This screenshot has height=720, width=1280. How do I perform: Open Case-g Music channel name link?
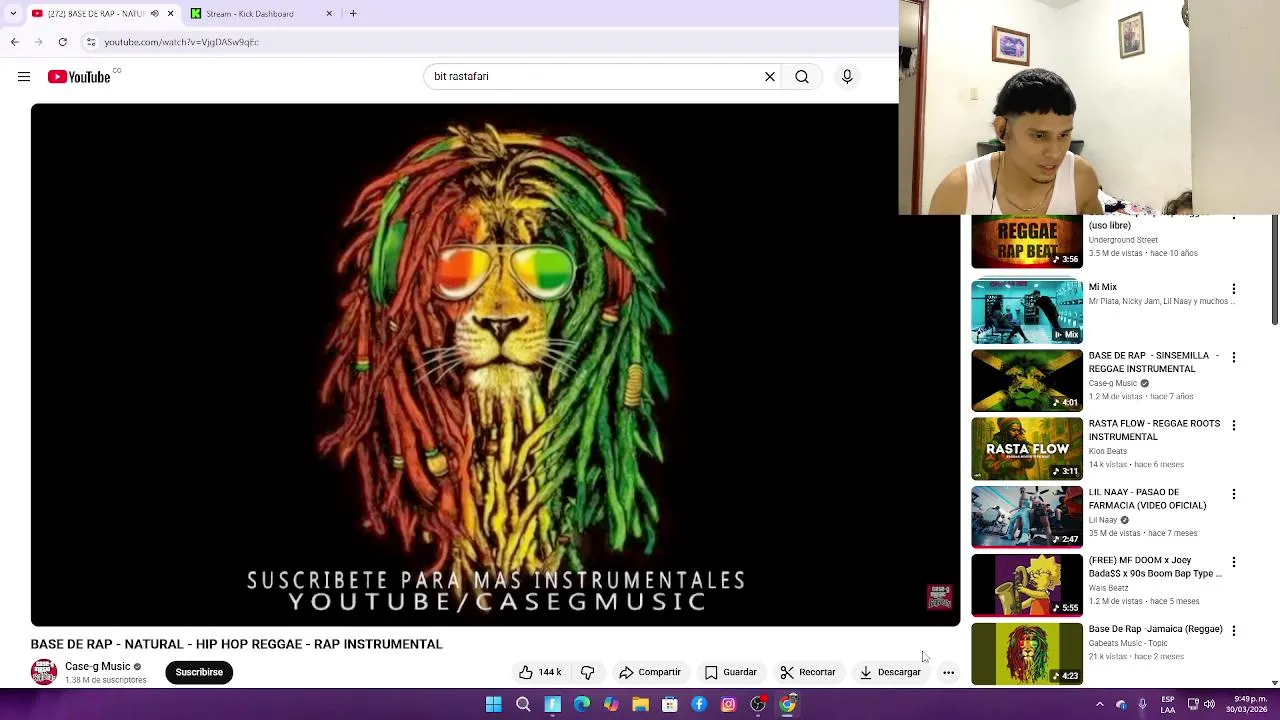tap(98, 666)
